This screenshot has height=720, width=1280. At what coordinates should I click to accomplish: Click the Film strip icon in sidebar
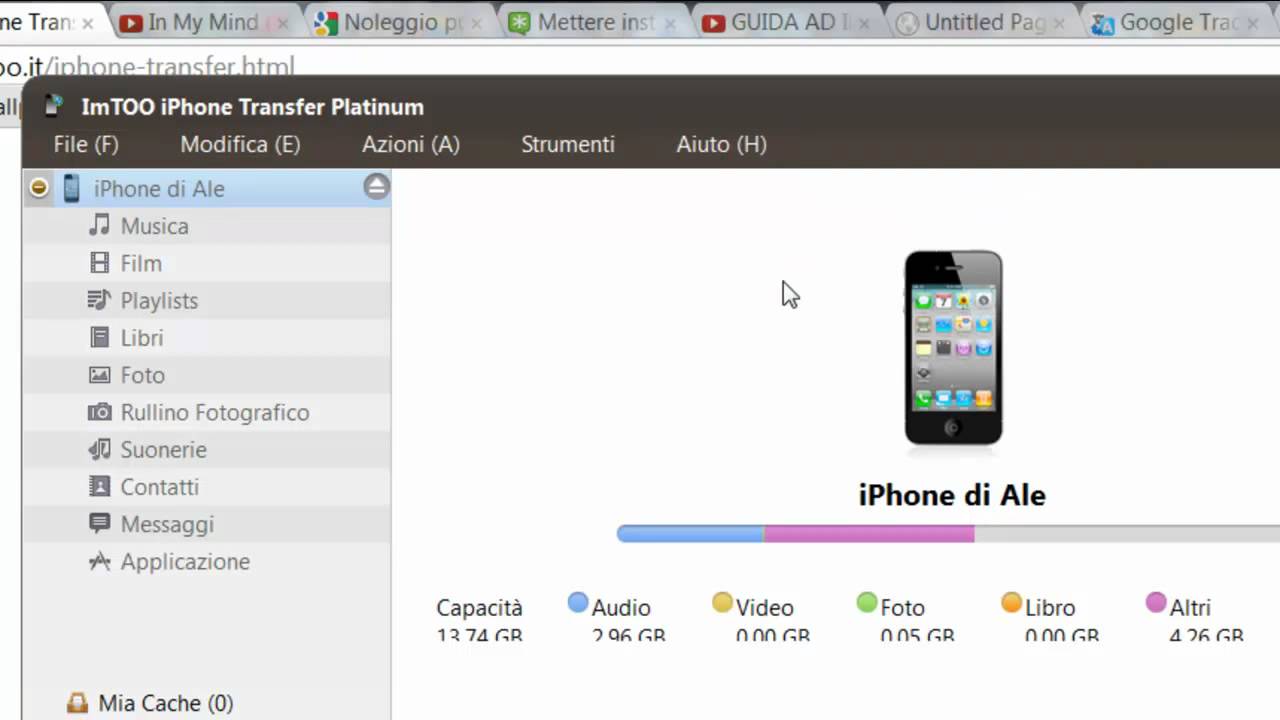[99, 263]
